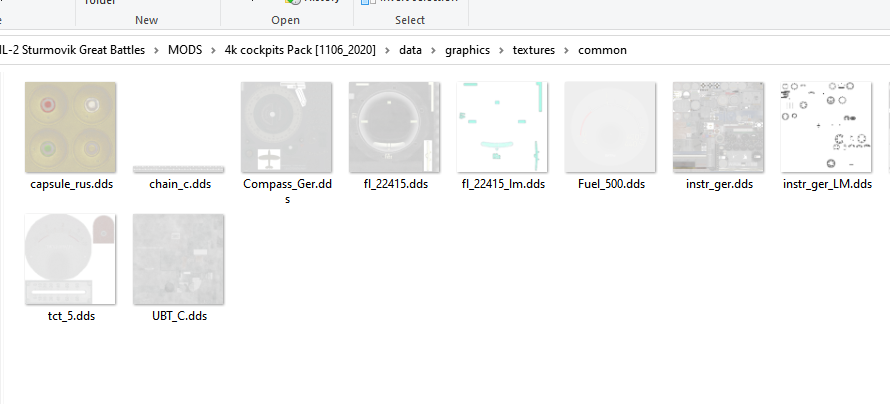Screen dimensions: 890x404
Task: Go to IL-2 Sturmovik Great Battles in path
Action: pyautogui.click(x=72, y=50)
